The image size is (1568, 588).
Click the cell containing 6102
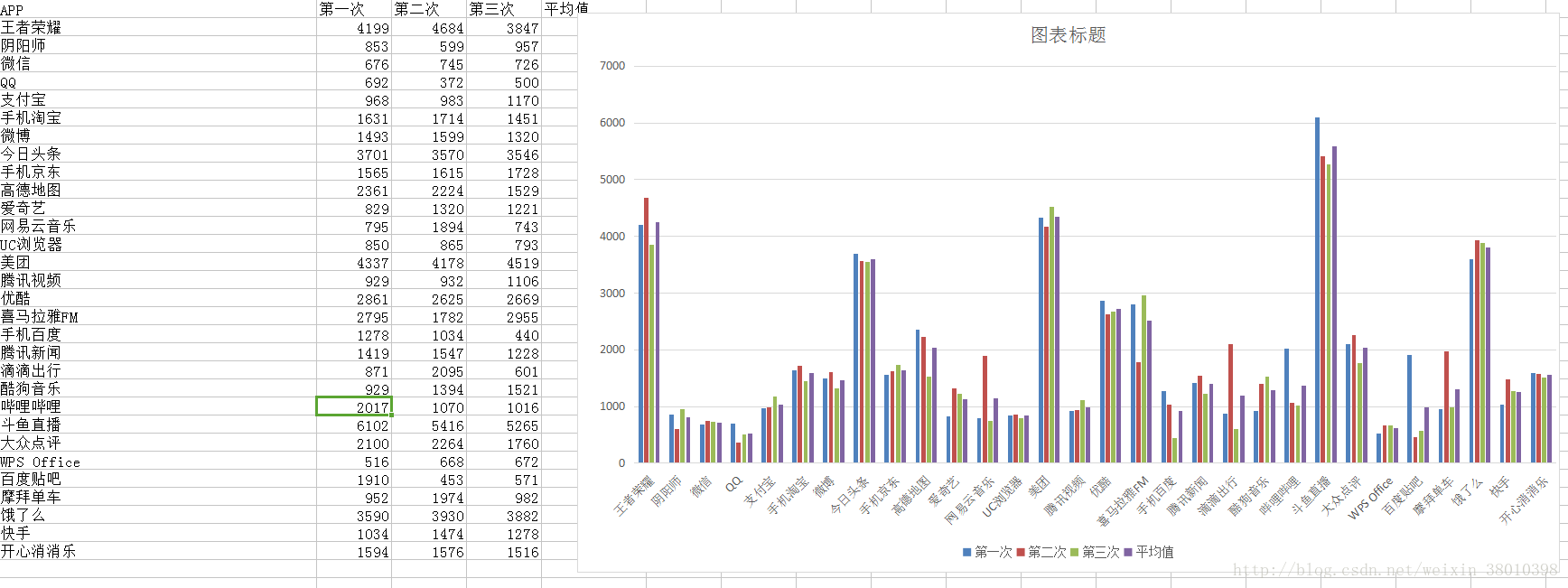[x=354, y=425]
